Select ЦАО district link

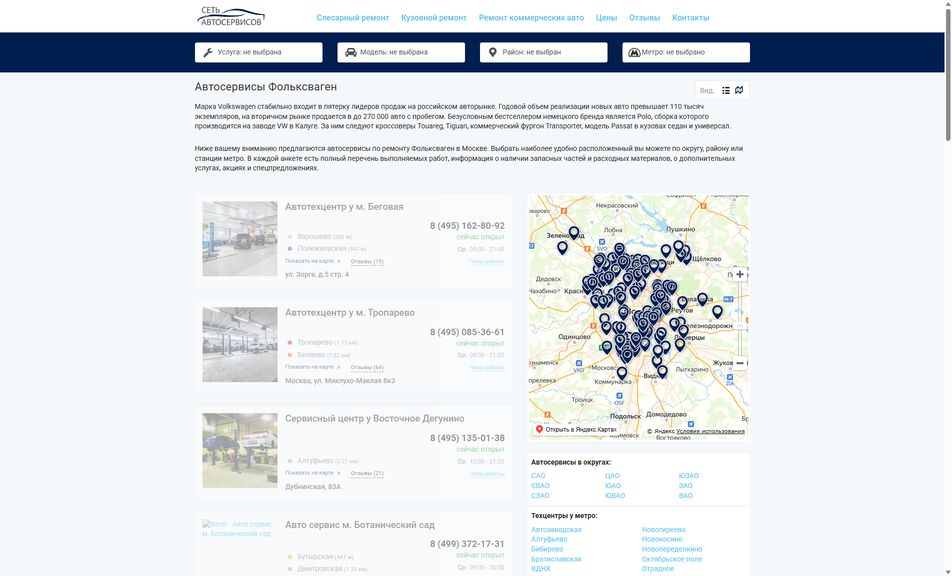[612, 476]
